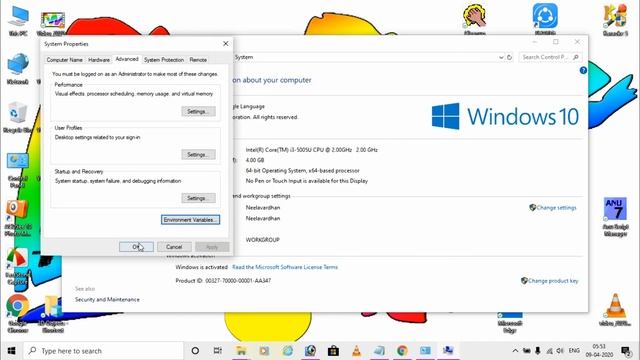Open Microsoft Edge desktop shortcut
Image resolution: width=640 pixels, height=360 pixels.
point(510,322)
